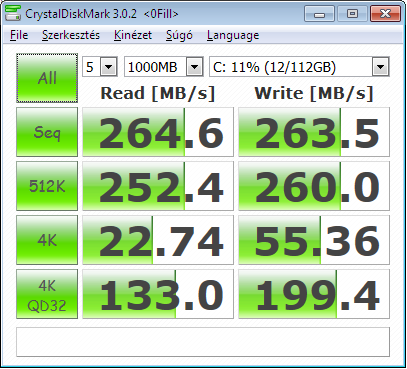Select the Seq write result 263.5
Image resolution: width=407 pixels, height=369 pixels.
(x=314, y=132)
